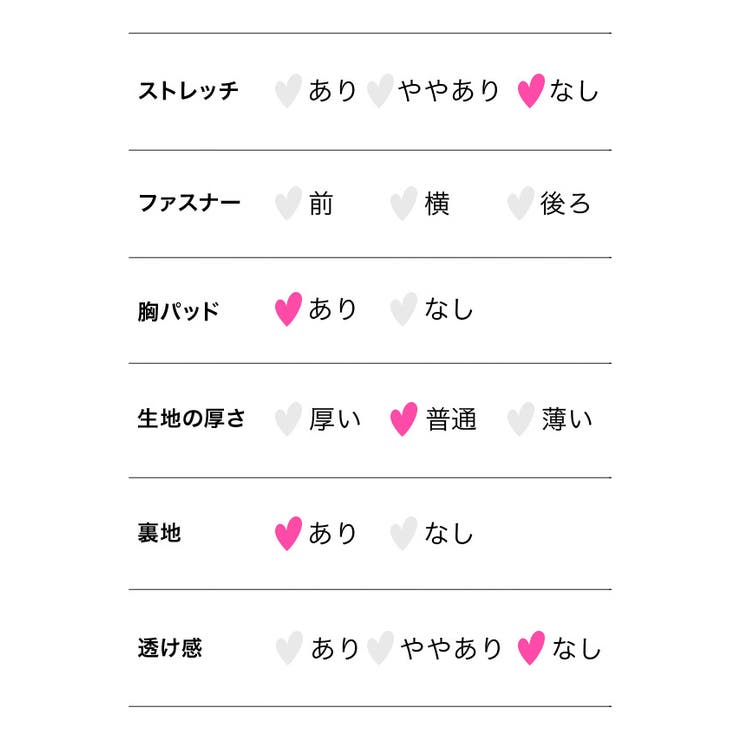Screen dimensions: 740x740
Task: Select the gray heart for 透け感 ややあり
Action: 380,648
